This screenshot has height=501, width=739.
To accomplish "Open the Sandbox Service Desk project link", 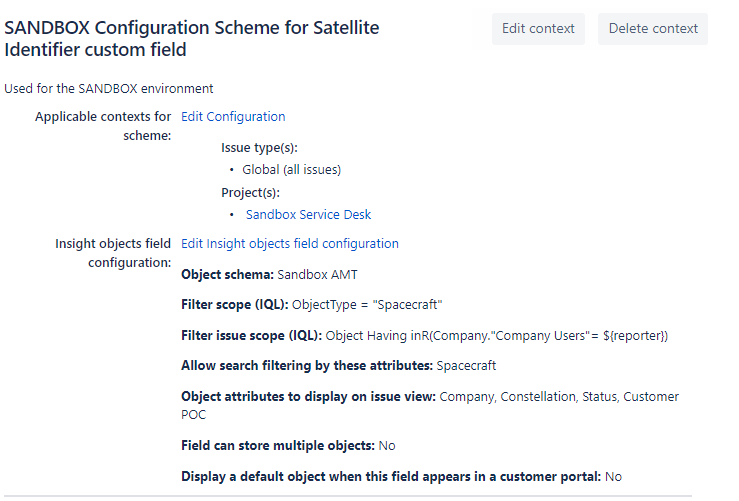I will 308,215.
